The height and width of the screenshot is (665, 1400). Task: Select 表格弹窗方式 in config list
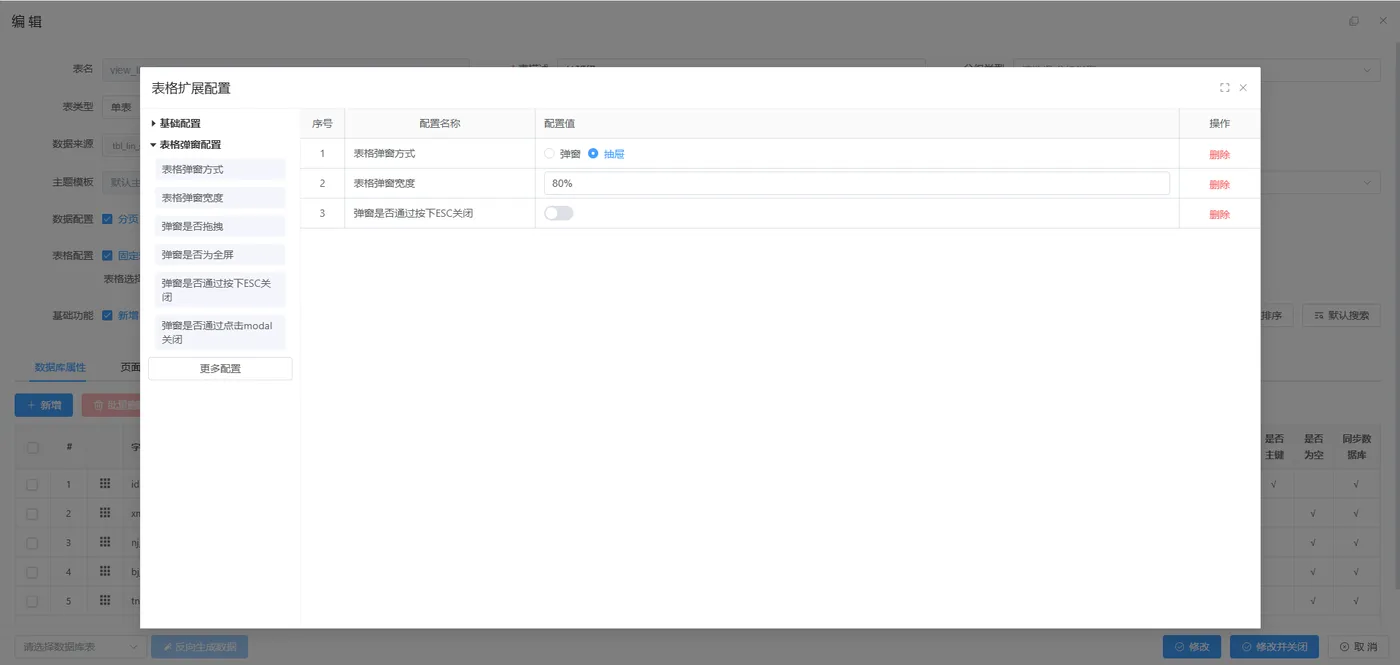220,169
